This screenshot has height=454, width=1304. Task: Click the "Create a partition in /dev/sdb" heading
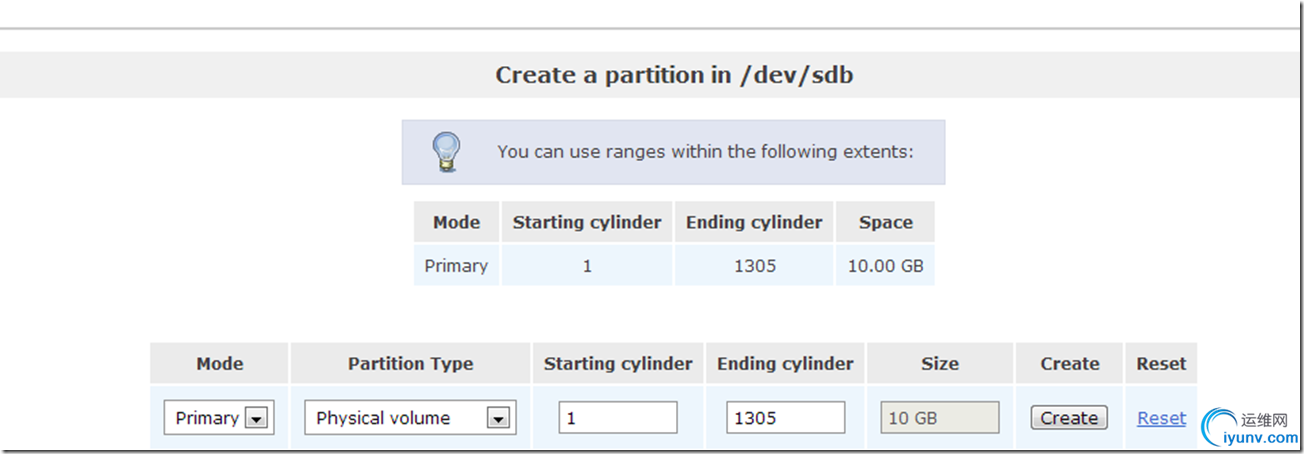pos(674,75)
